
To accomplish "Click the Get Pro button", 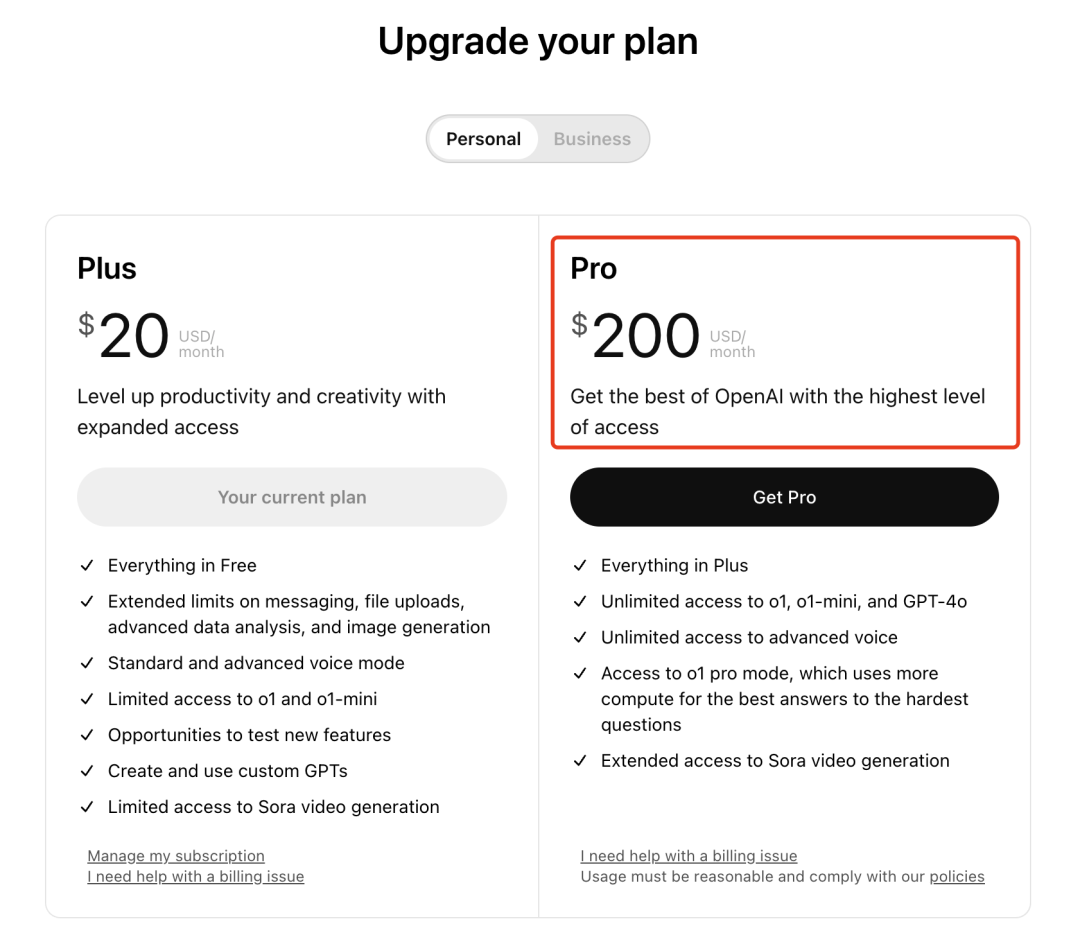I will [x=784, y=497].
